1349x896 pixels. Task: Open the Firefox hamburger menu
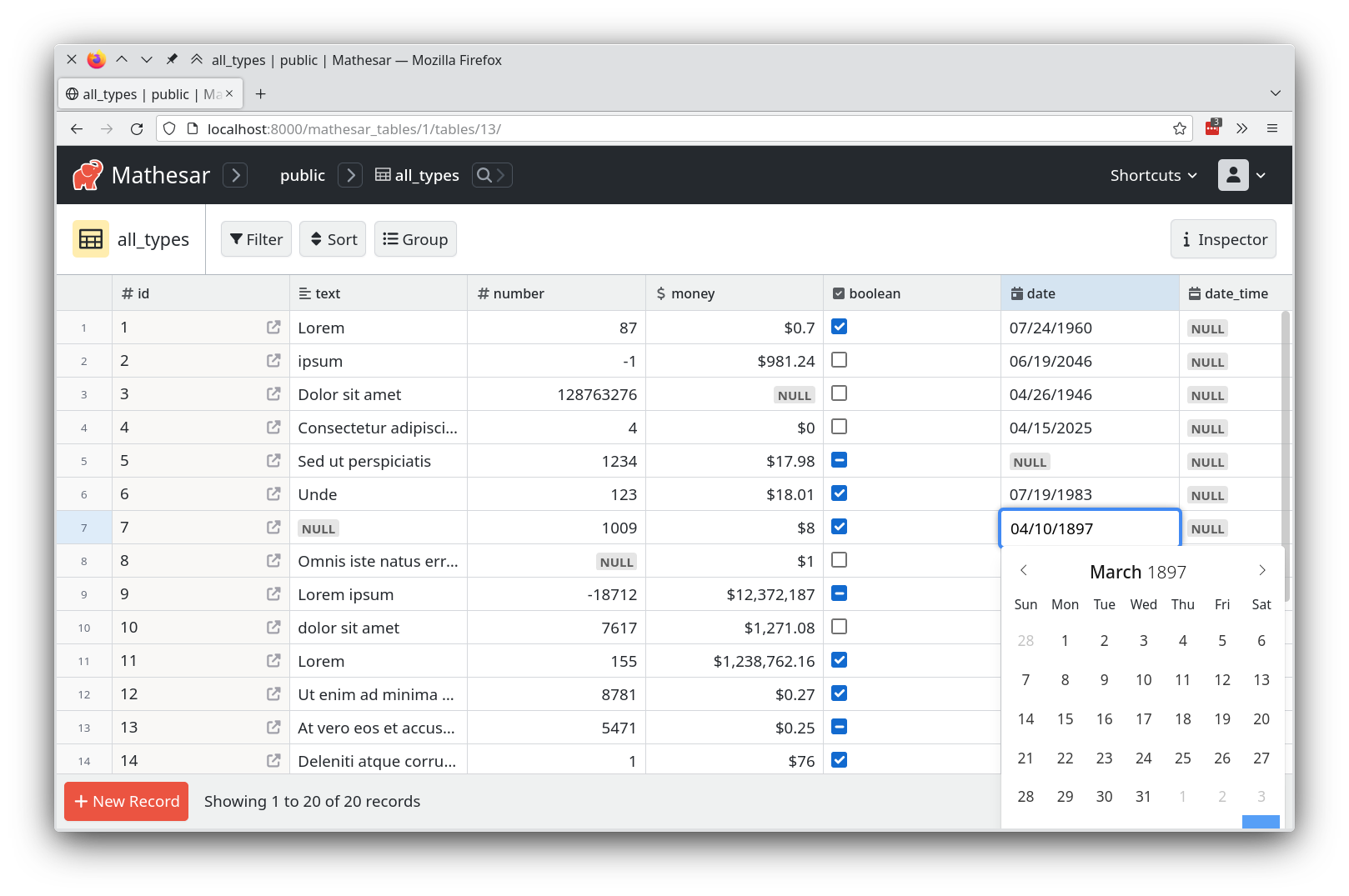[x=1272, y=128]
